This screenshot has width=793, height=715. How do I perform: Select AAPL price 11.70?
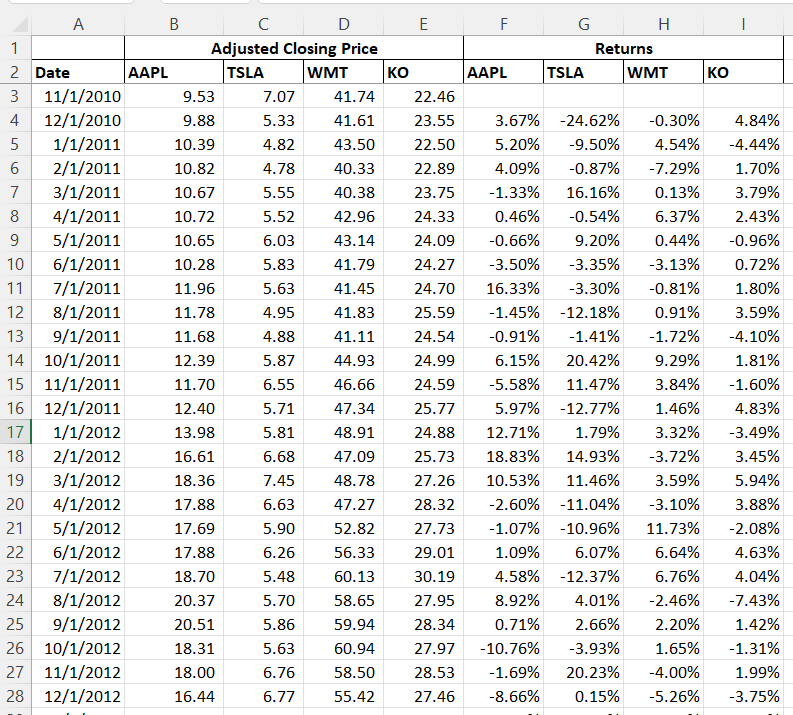point(173,384)
